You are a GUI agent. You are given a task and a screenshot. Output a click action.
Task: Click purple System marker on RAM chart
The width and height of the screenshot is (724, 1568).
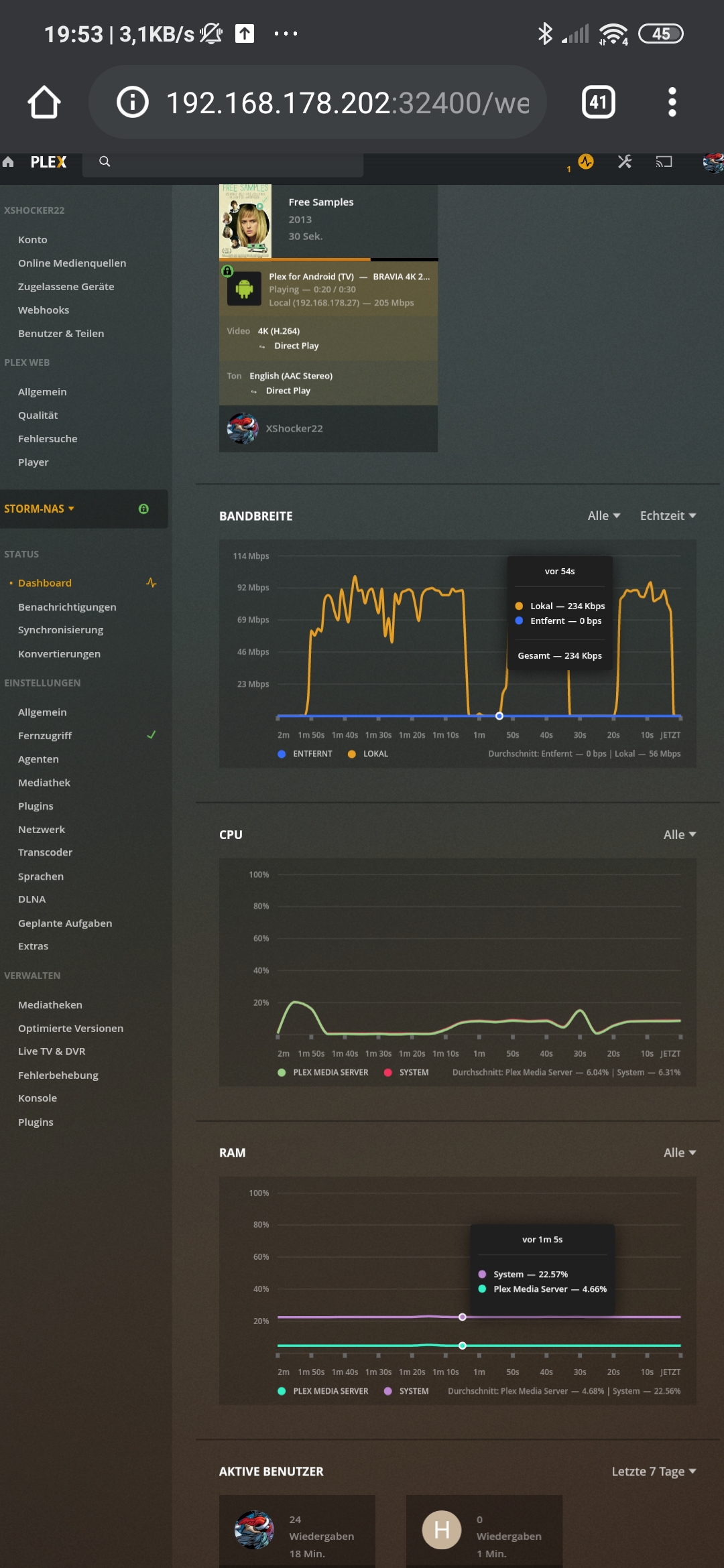tap(463, 1317)
